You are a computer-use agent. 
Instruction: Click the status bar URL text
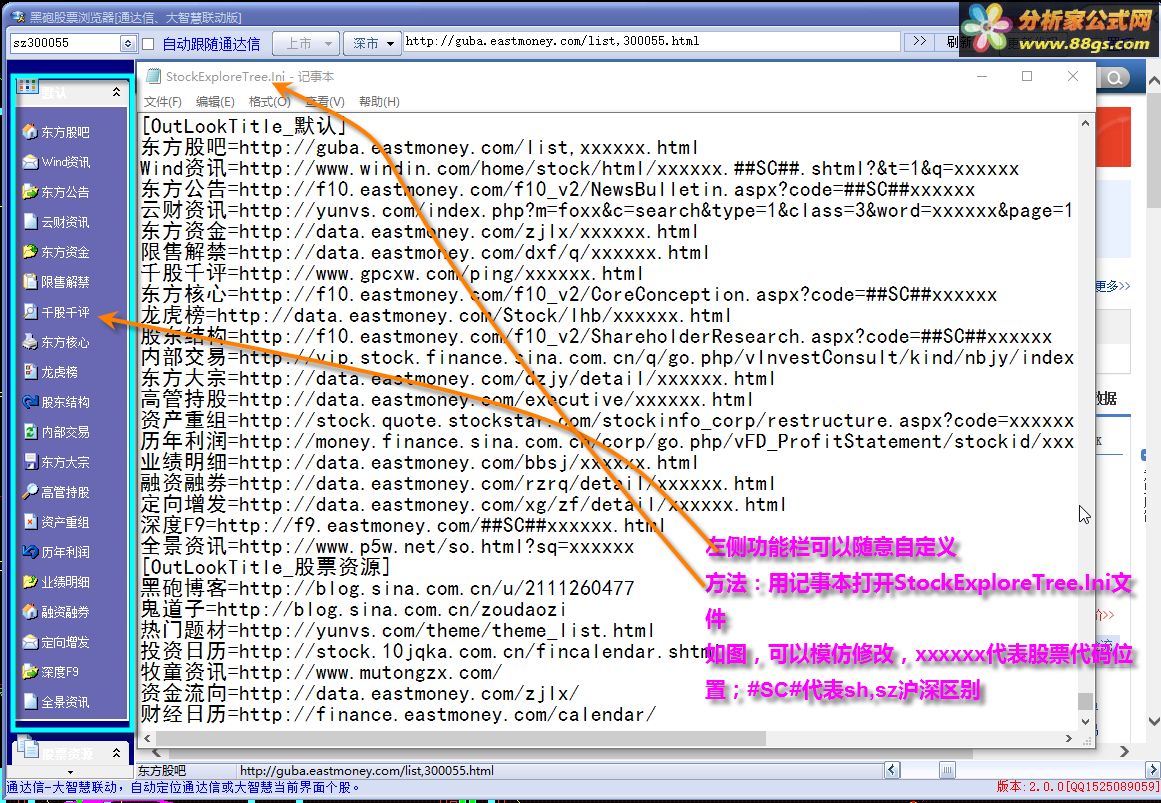[367, 770]
